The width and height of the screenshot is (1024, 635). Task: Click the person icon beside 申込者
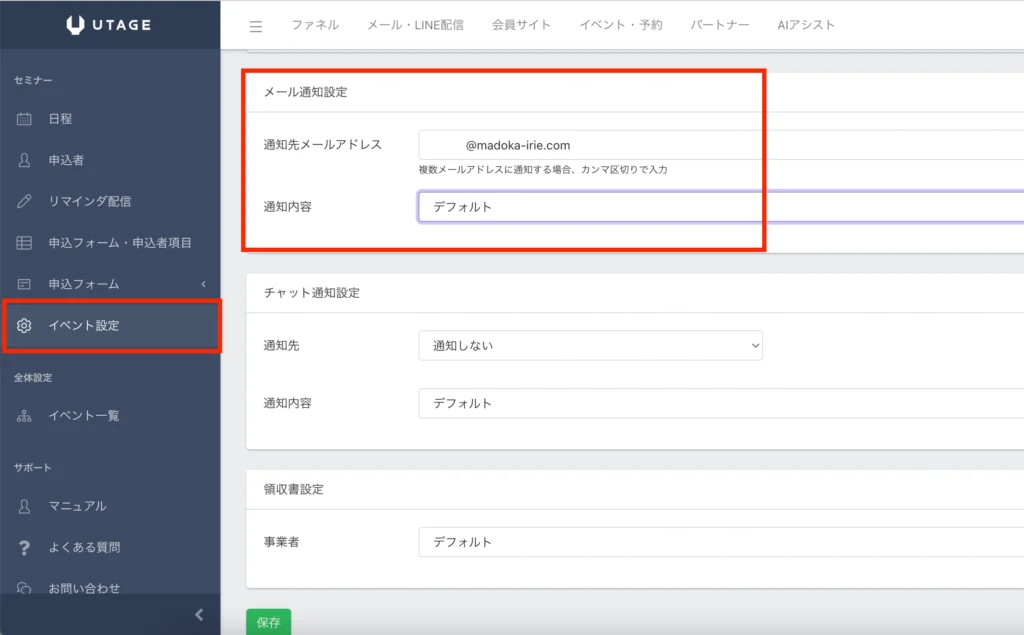point(24,160)
